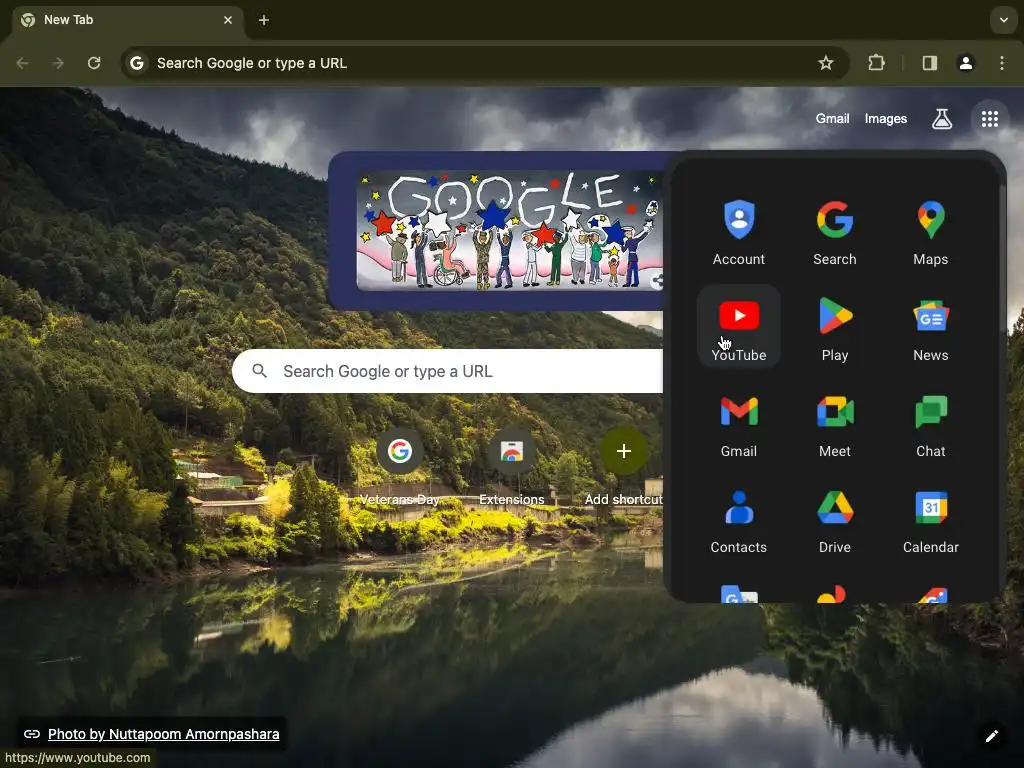Viewport: 1024px width, 768px height.
Task: Share the Google doodle
Action: [657, 281]
